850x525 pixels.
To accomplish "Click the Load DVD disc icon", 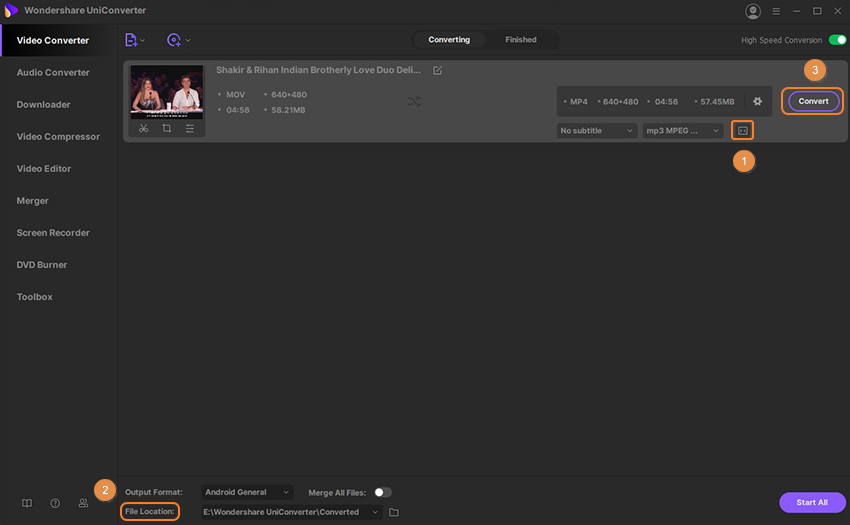I will [173, 40].
